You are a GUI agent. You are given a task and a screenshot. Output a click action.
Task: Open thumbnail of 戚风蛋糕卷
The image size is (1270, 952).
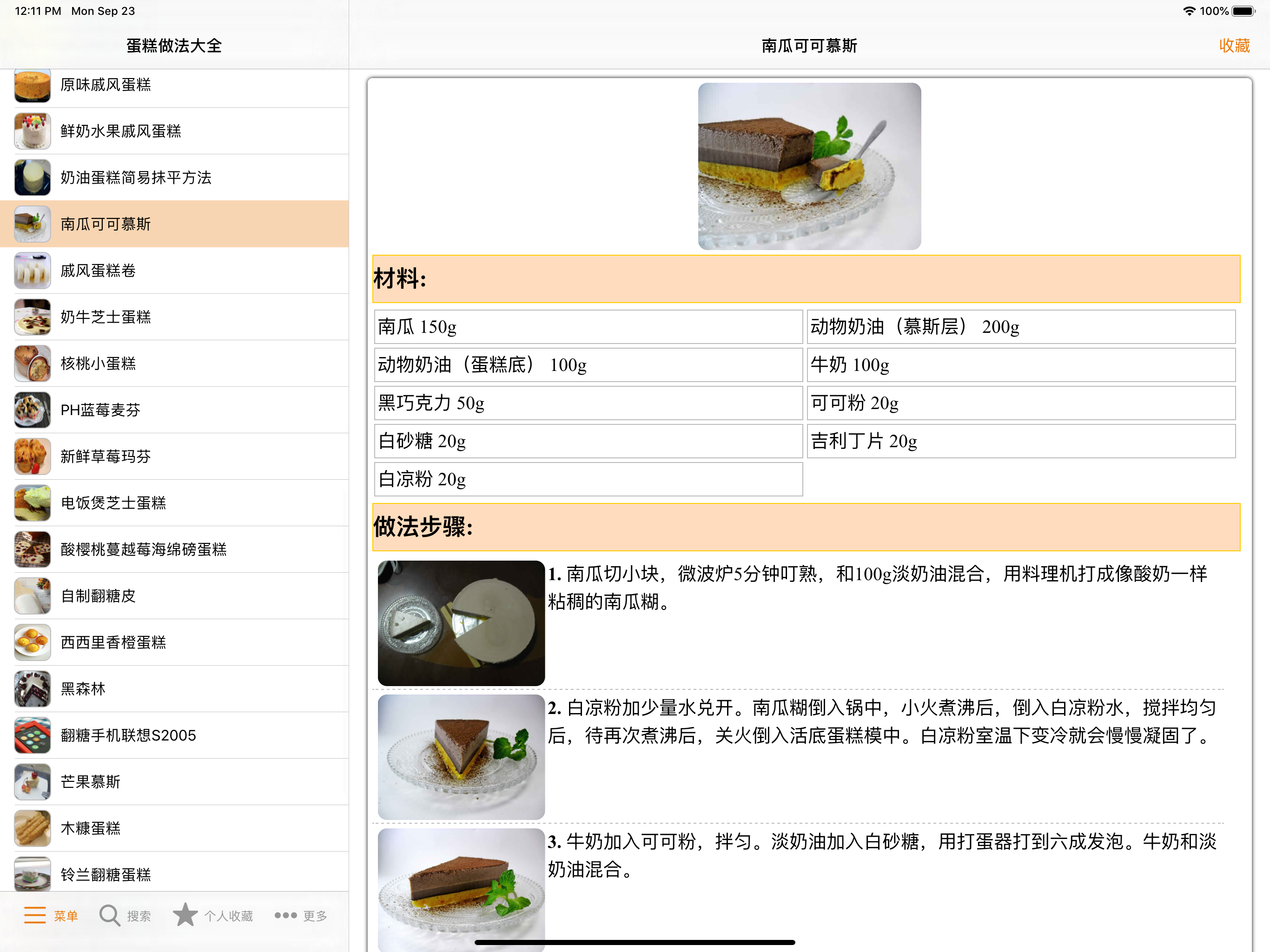click(32, 271)
